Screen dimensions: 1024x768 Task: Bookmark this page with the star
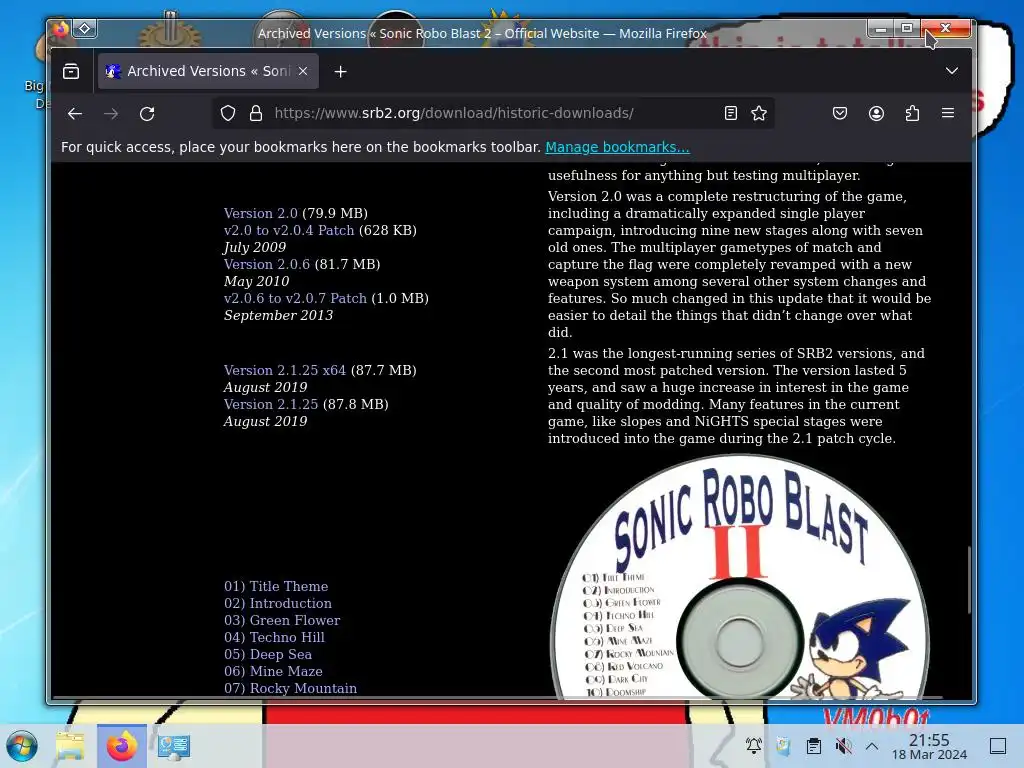[759, 114]
